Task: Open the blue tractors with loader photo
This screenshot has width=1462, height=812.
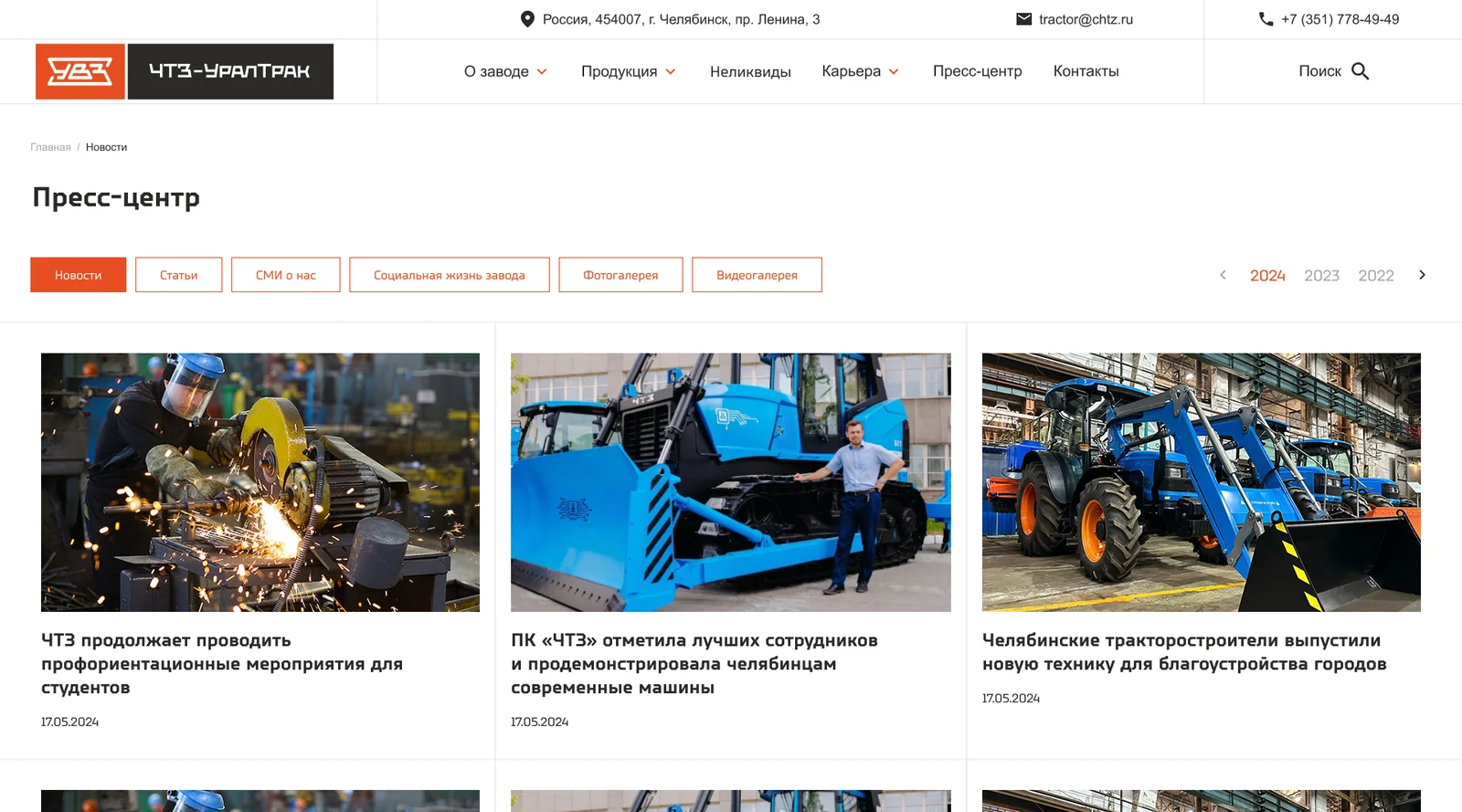Action: (x=1202, y=482)
